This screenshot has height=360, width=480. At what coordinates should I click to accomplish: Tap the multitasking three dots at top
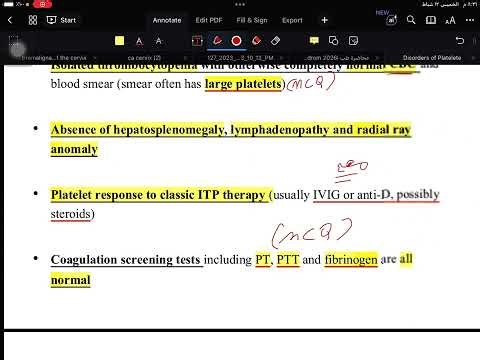pyautogui.click(x=240, y=4)
